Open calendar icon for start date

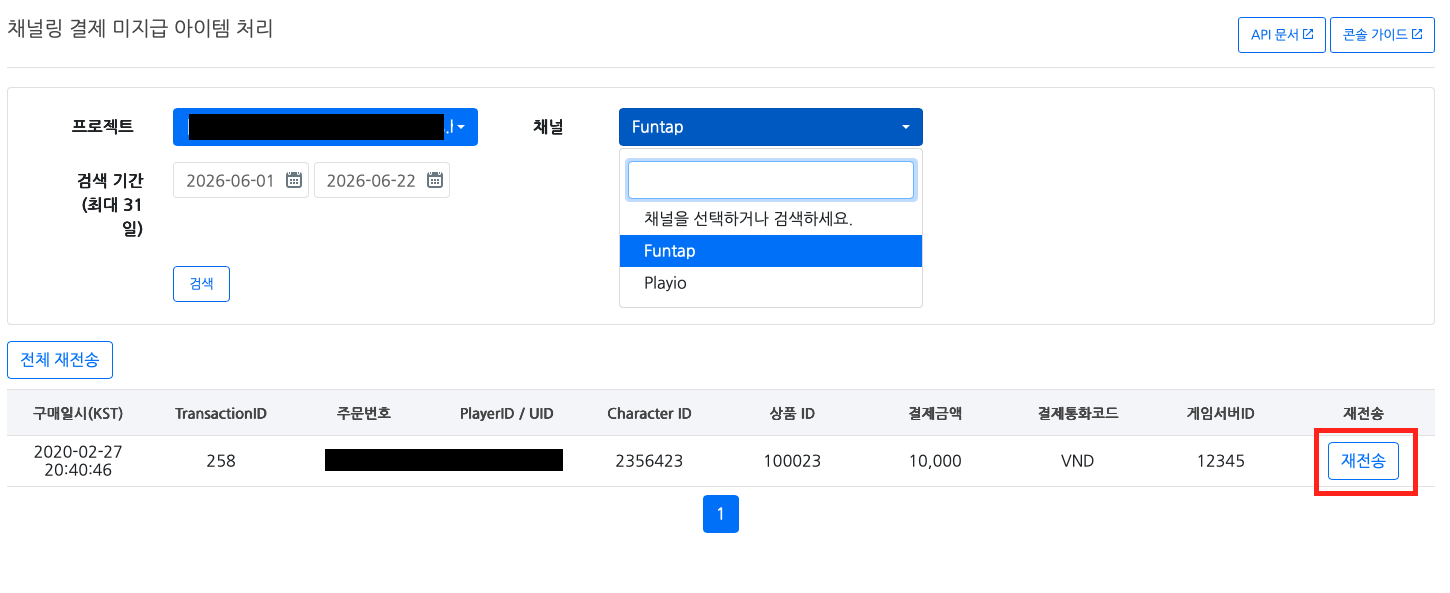point(294,180)
